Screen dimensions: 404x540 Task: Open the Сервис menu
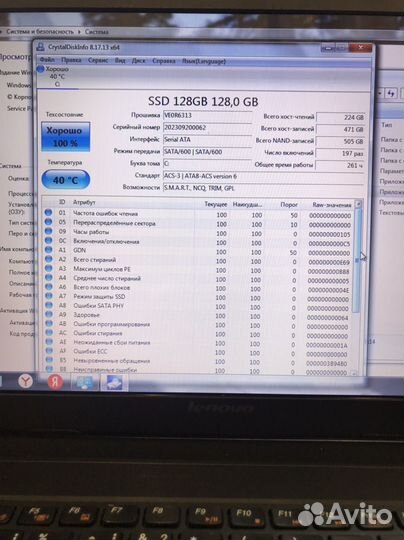[98, 60]
